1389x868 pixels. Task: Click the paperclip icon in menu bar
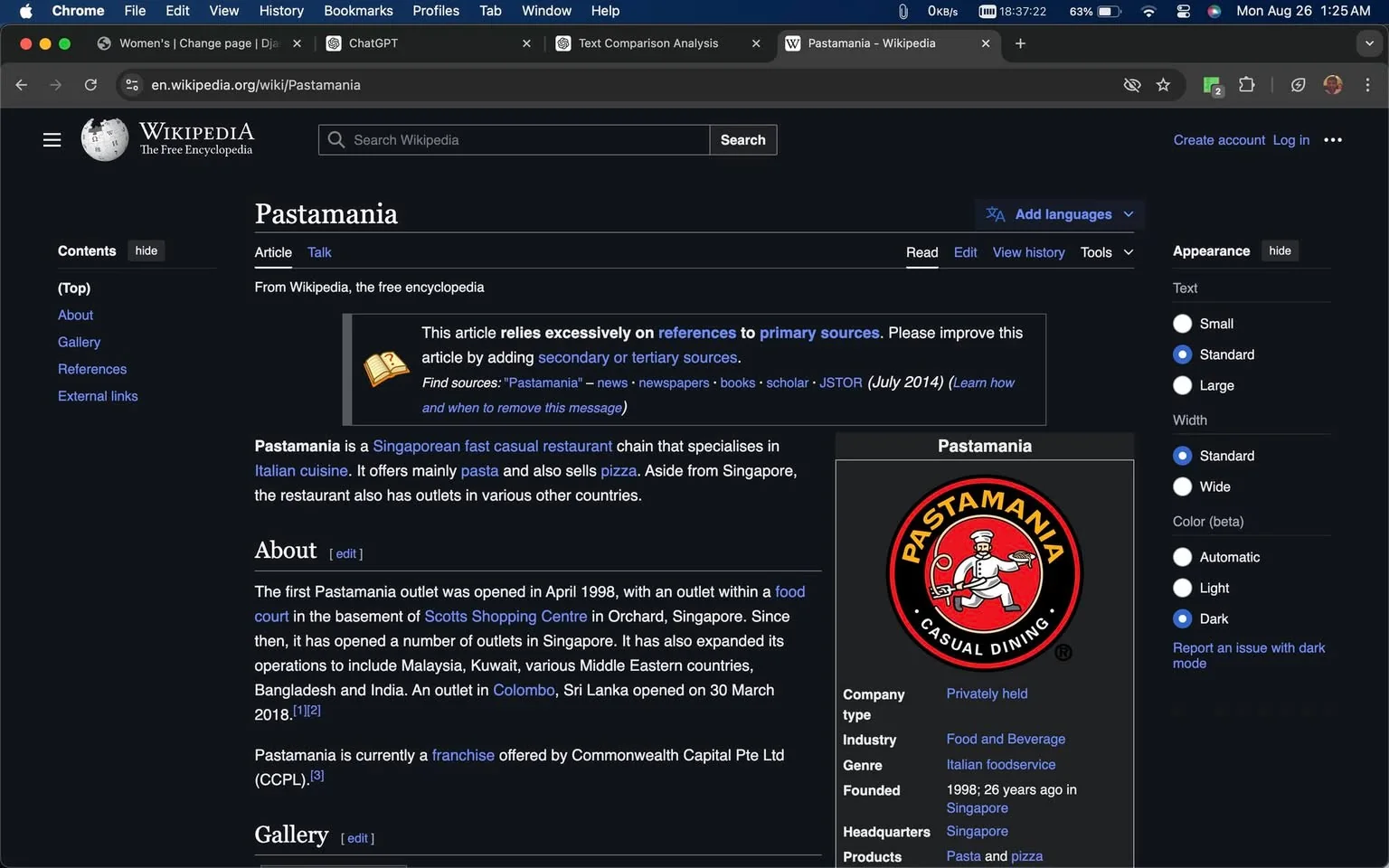[x=902, y=11]
